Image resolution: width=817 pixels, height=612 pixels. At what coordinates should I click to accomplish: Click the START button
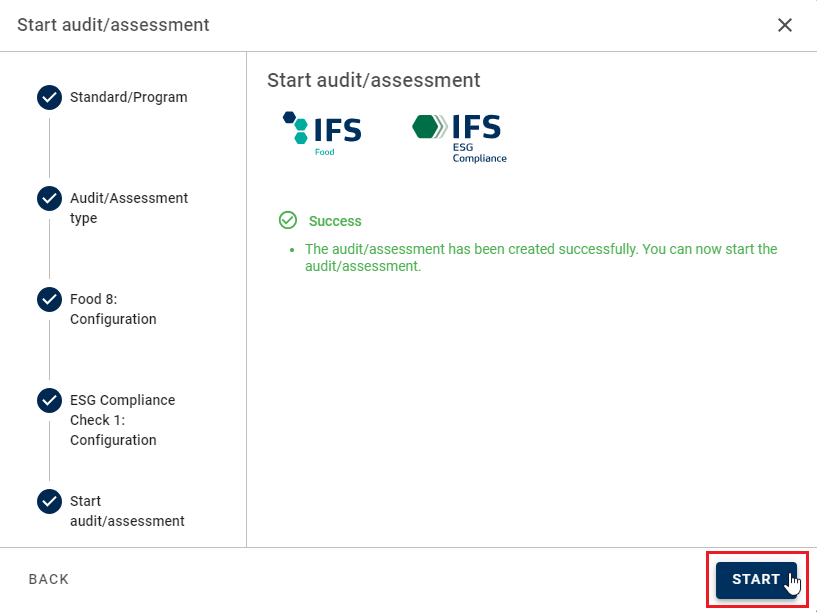(x=756, y=580)
